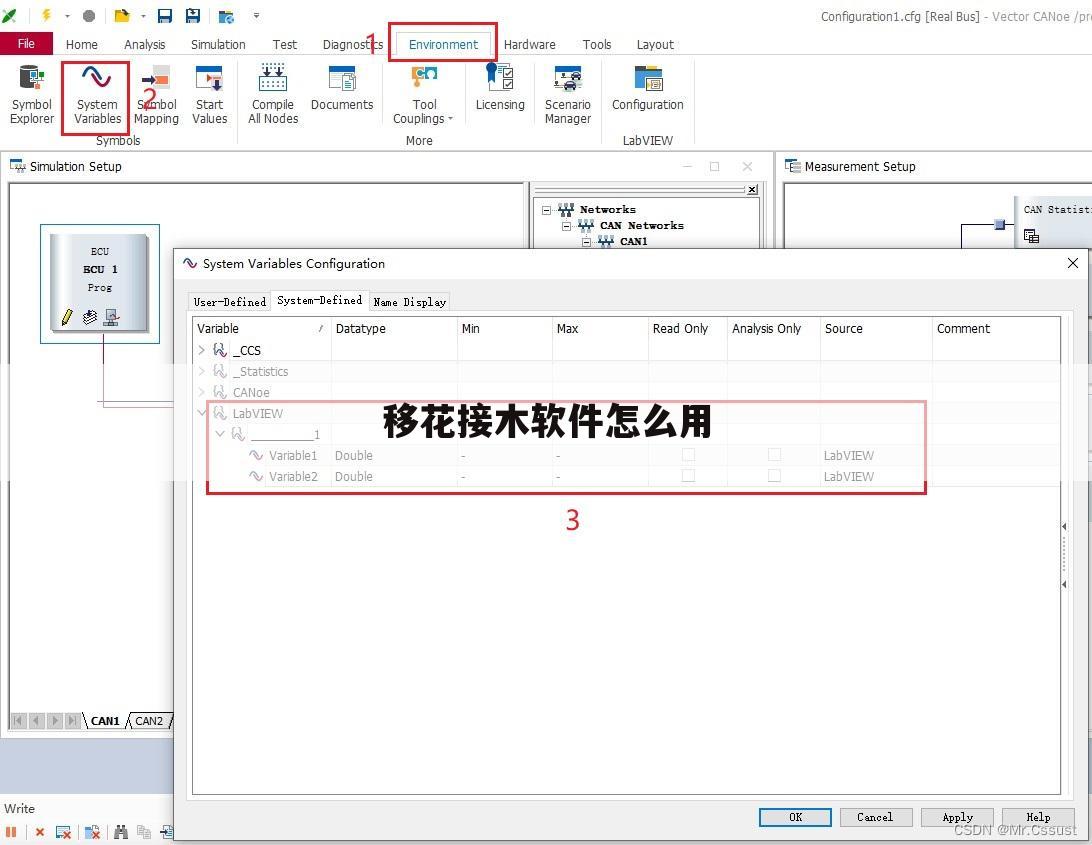Select the Name Display tab
Viewport: 1092px width, 845px height.
click(410, 302)
